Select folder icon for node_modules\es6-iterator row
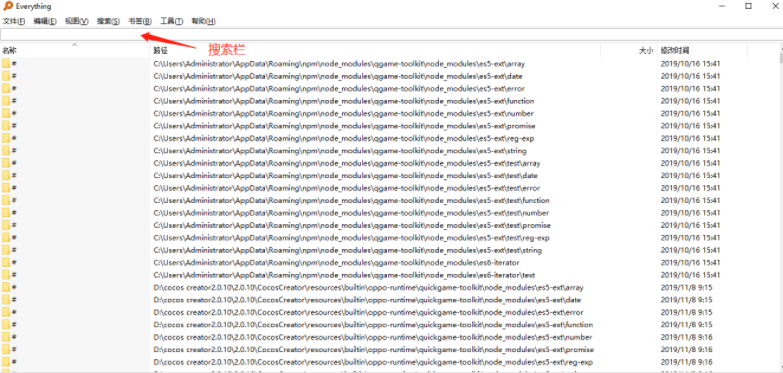The width and height of the screenshot is (783, 373). 6,262
